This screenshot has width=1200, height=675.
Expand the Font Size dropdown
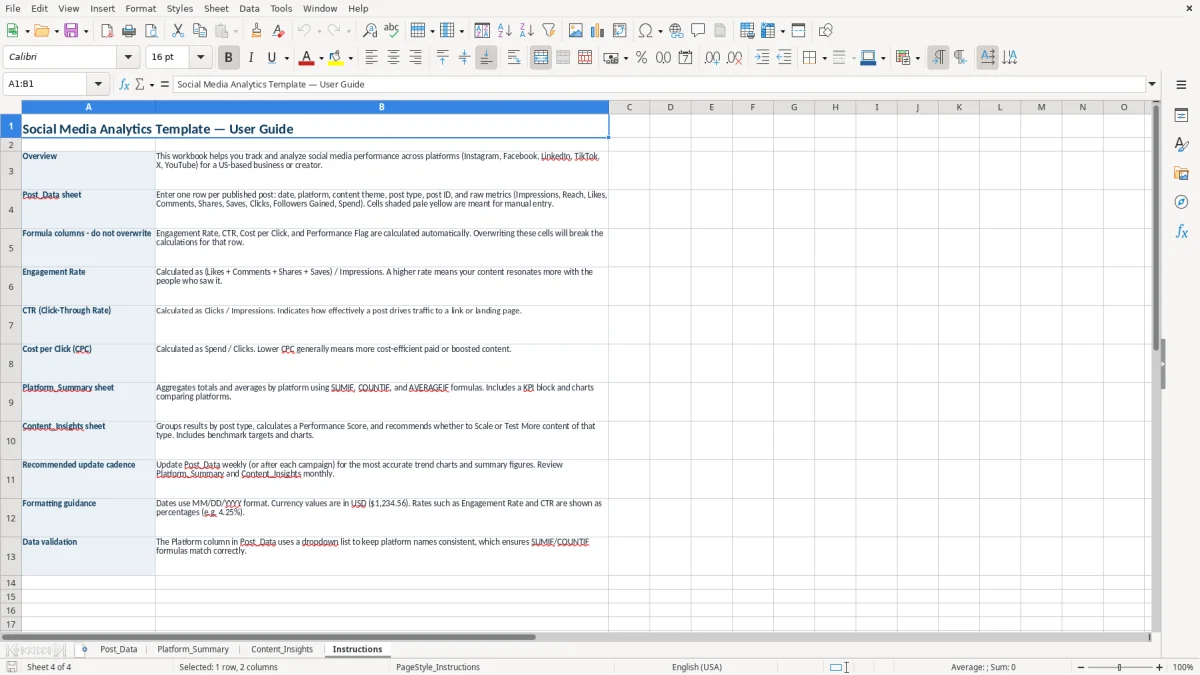tap(200, 57)
